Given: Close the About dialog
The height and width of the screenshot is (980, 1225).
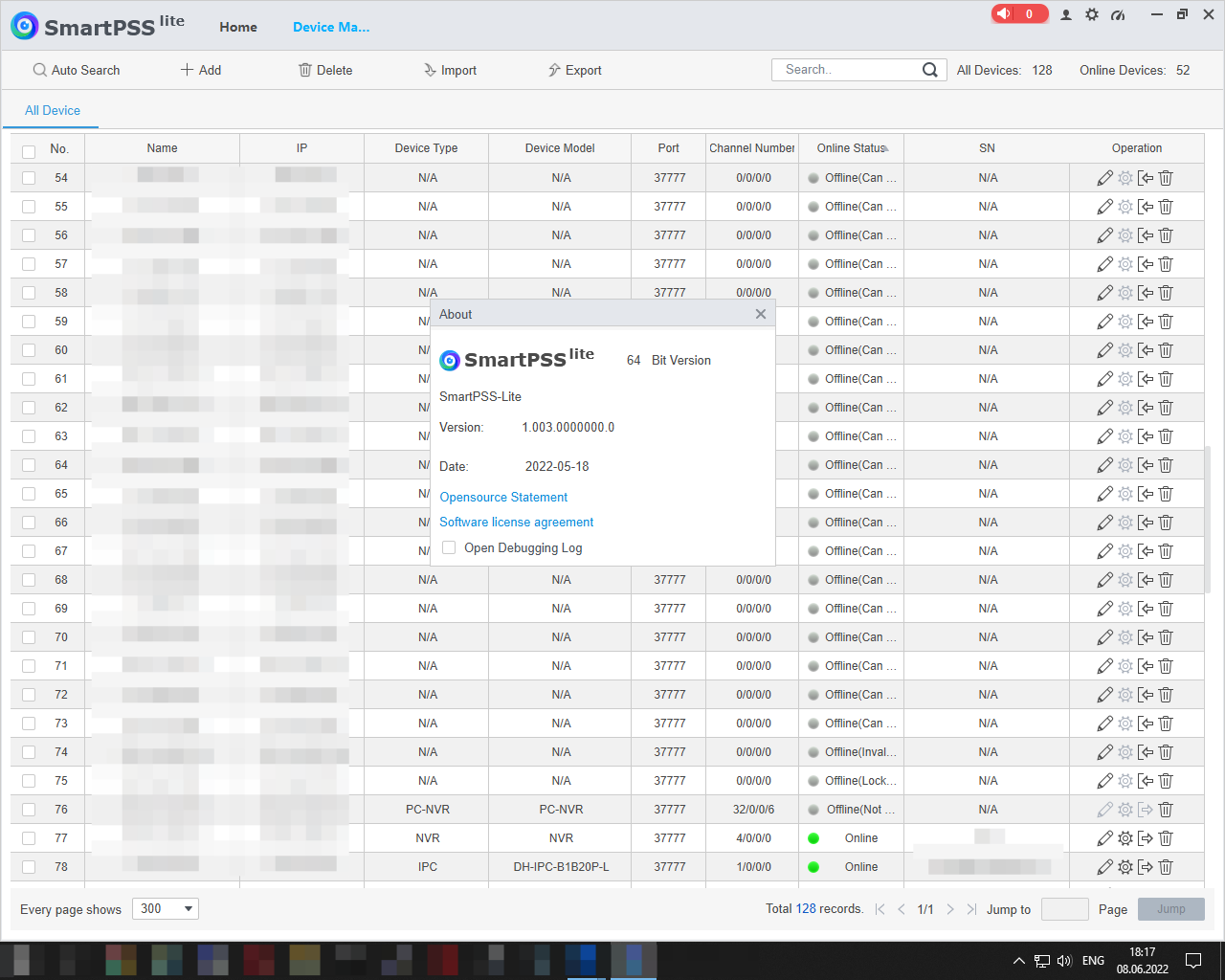Looking at the screenshot, I should click(x=761, y=314).
